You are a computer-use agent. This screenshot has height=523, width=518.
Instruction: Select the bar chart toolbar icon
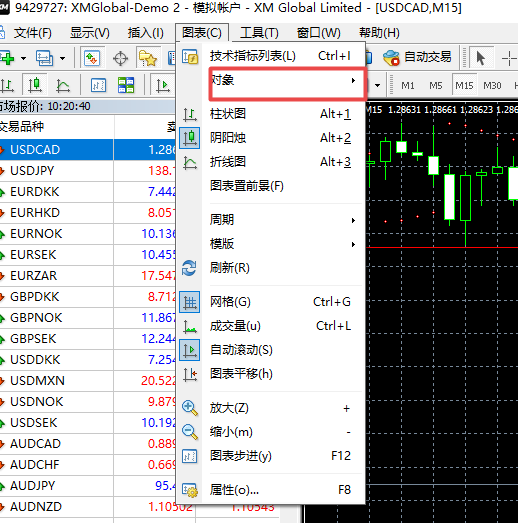(7, 85)
